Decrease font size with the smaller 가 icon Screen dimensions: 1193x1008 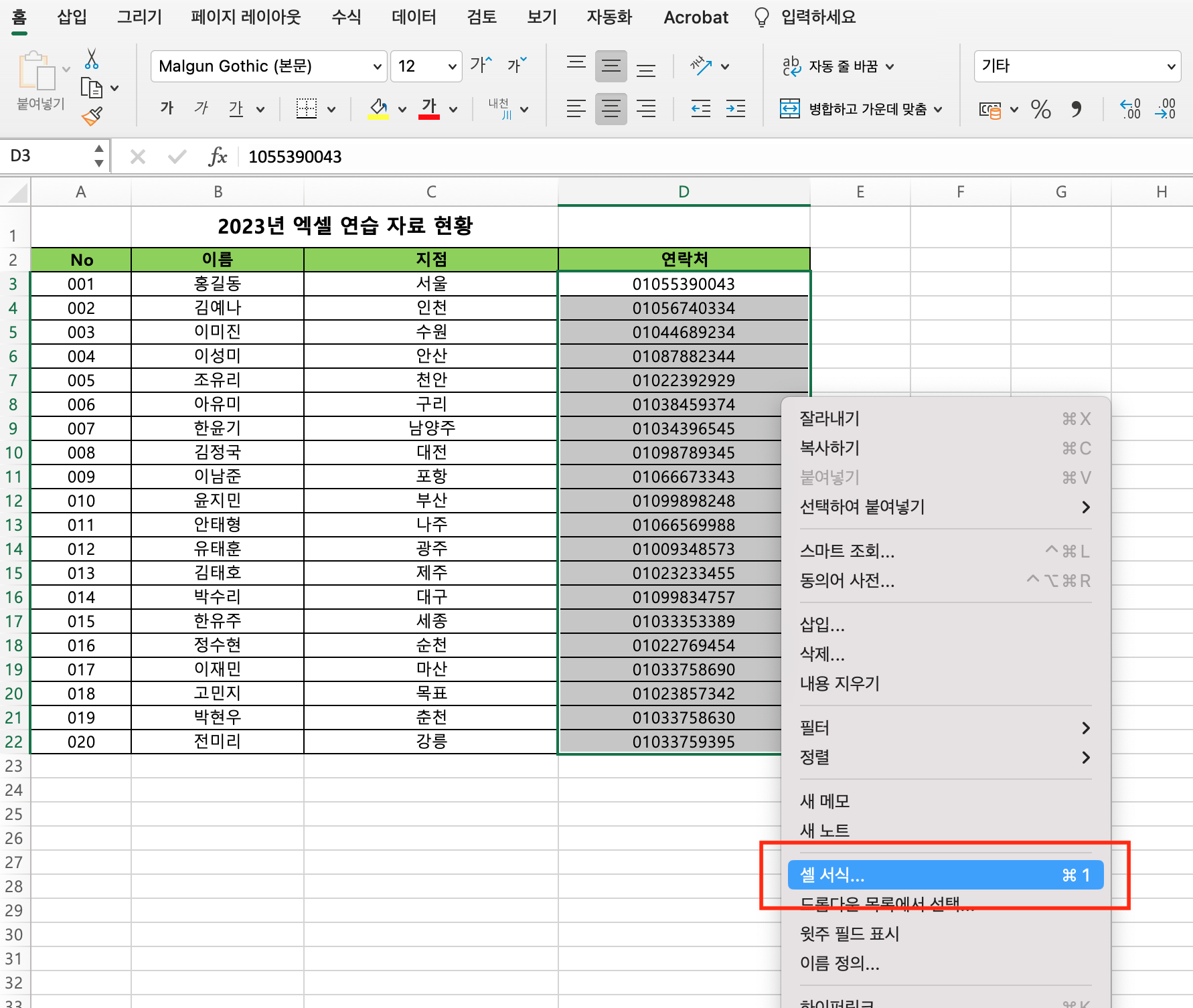pyautogui.click(x=517, y=65)
